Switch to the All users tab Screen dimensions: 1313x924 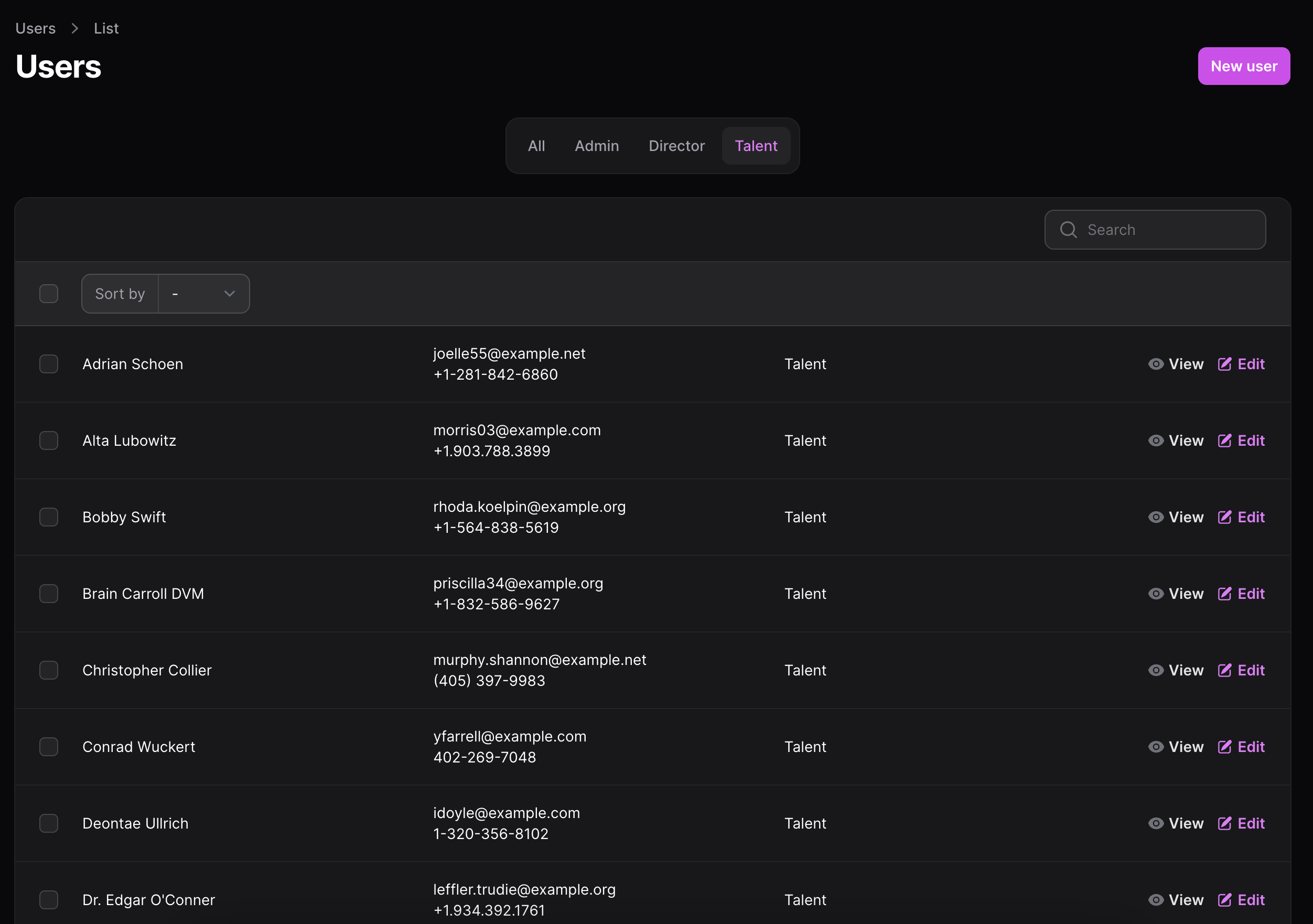click(536, 146)
